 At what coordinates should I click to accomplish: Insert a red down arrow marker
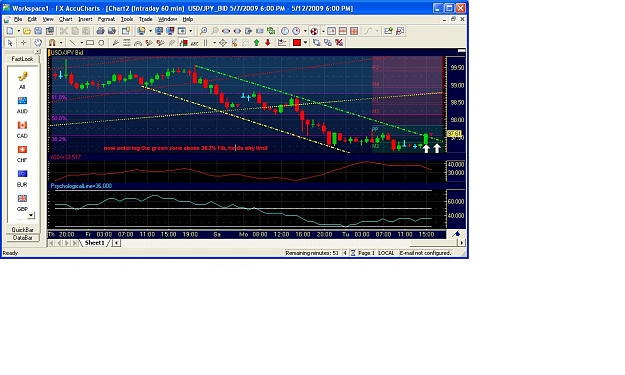[267, 43]
